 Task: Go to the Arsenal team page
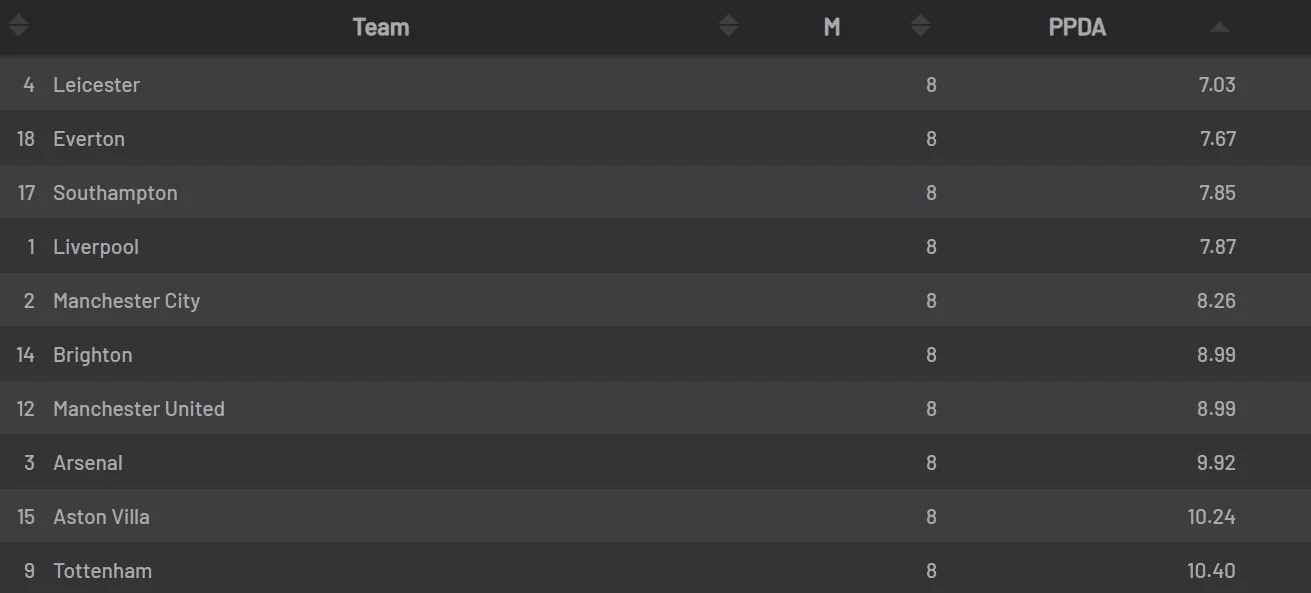tap(88, 463)
